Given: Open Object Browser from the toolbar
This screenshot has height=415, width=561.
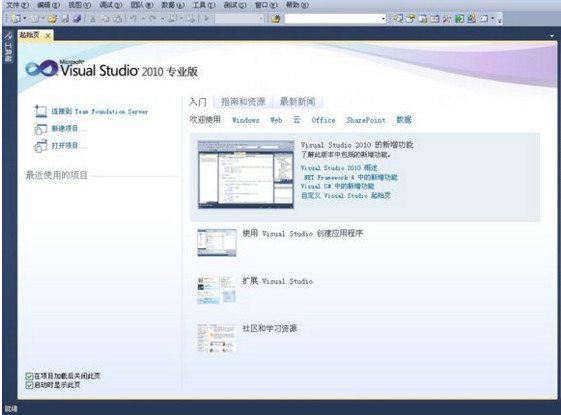Looking at the screenshot, I should coord(435,18).
